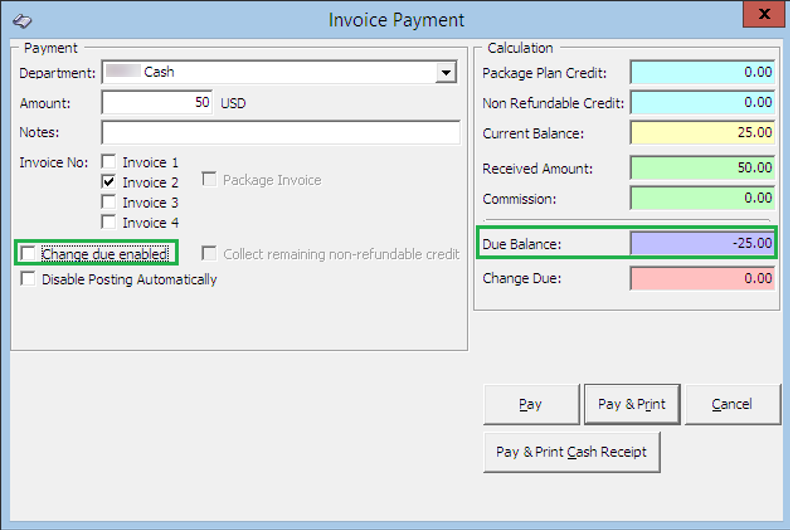
Task: Toggle the Package Invoice checkbox
Action: (x=209, y=179)
